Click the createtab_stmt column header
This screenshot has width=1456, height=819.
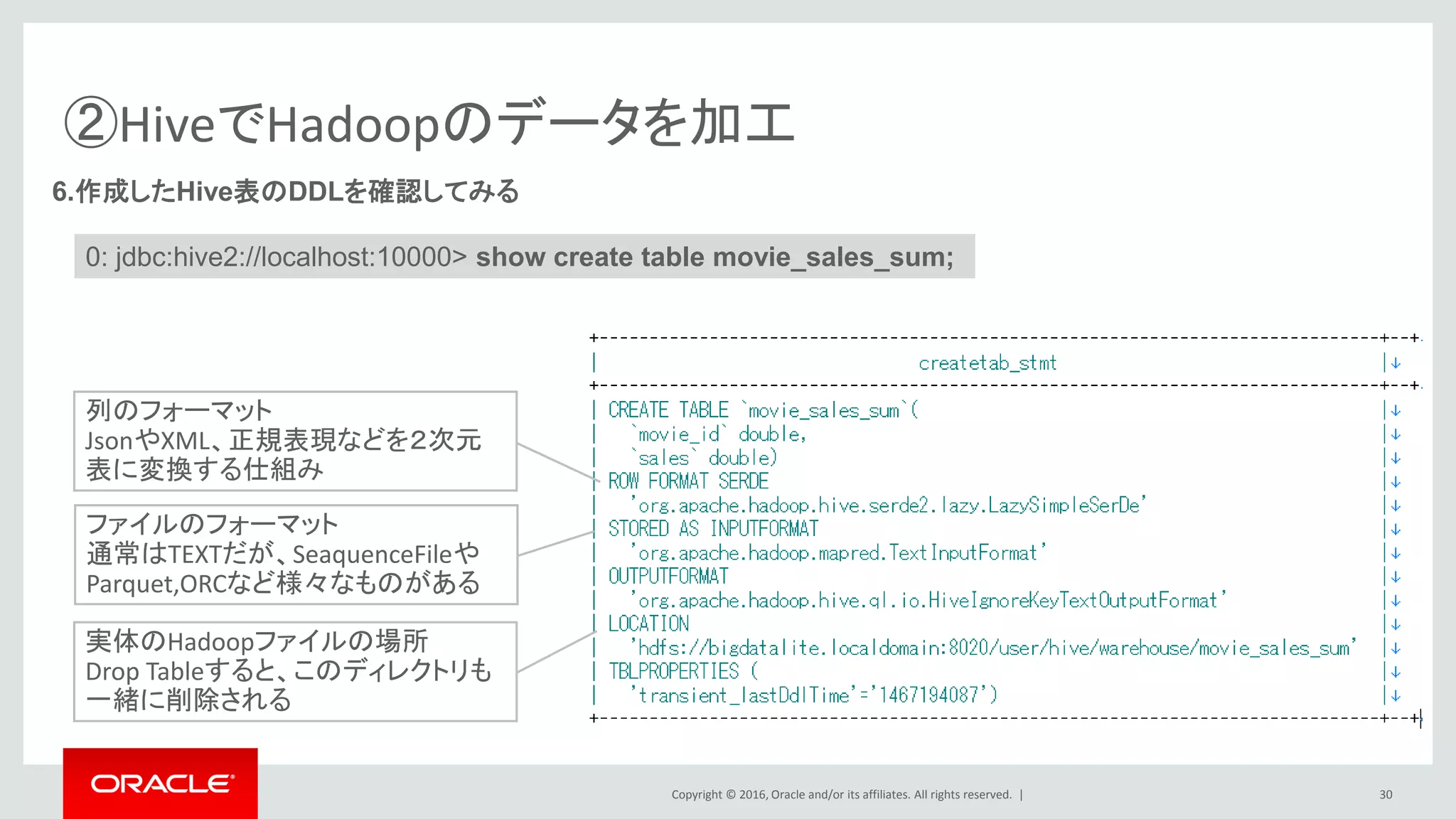click(x=987, y=363)
